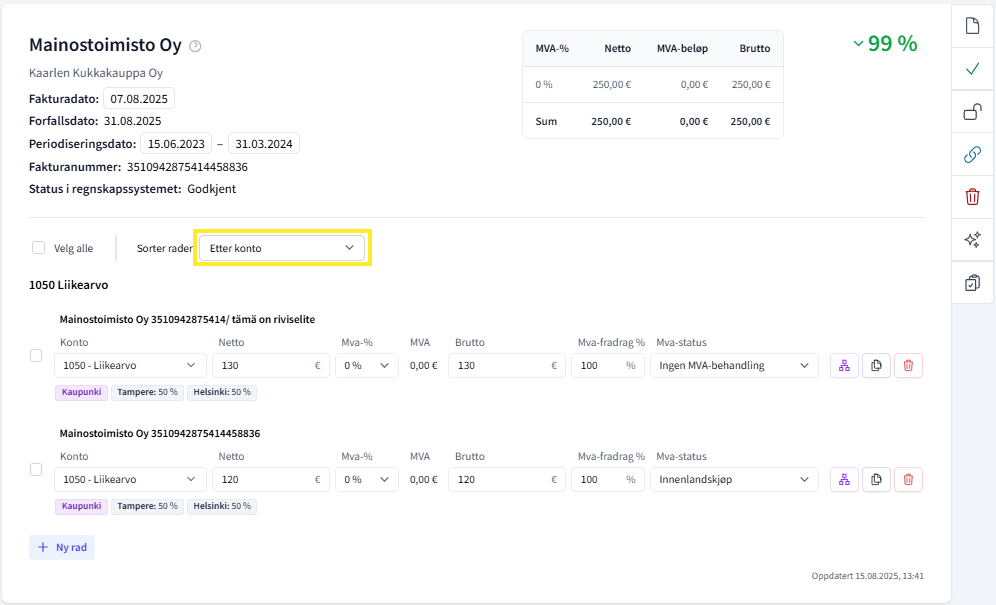The height and width of the screenshot is (605, 996).
Task: Click the Ny rad button
Action: [x=62, y=547]
